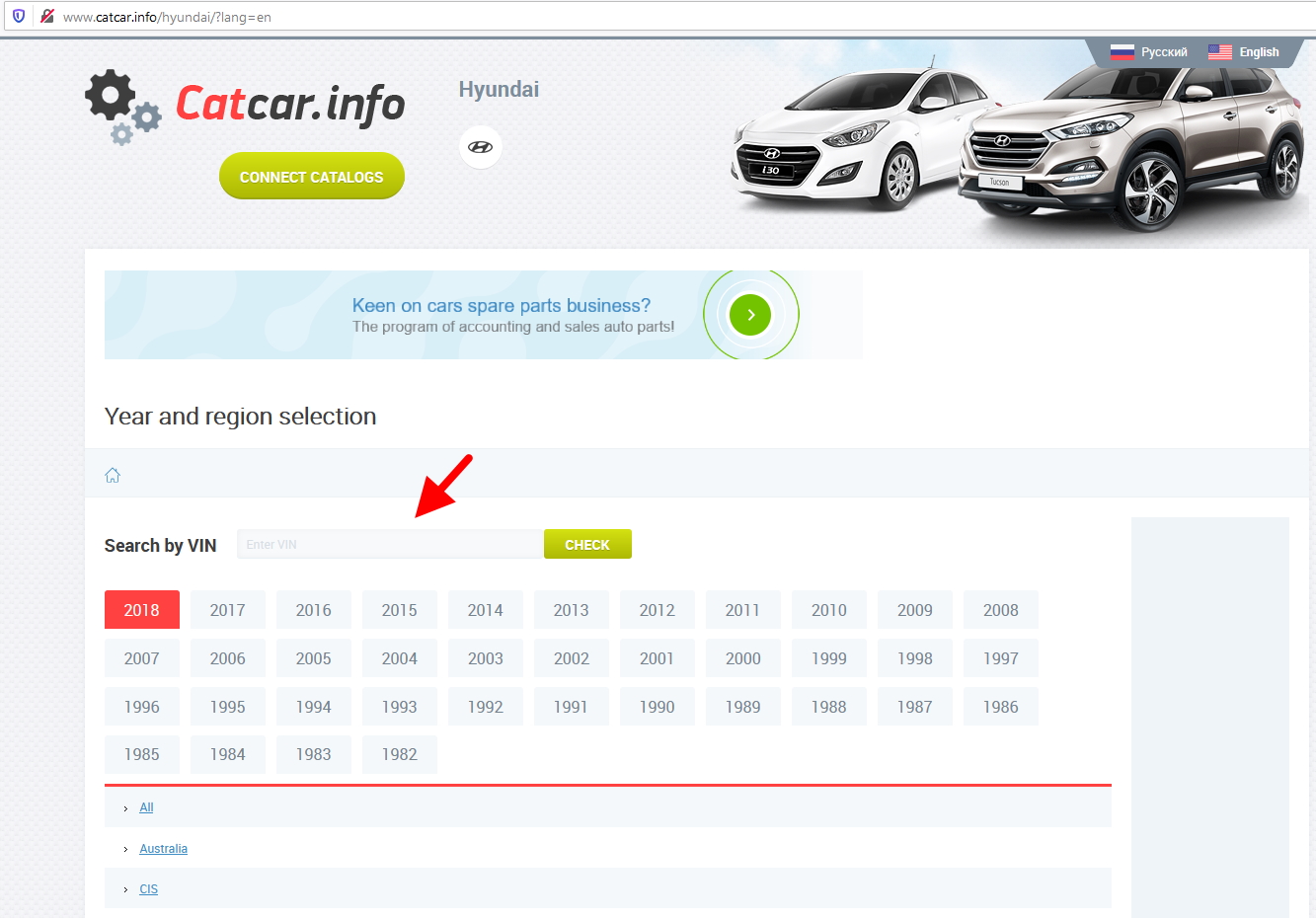This screenshot has height=918, width=1316.
Task: Click the browser shield icon in address bar
Action: [19, 16]
